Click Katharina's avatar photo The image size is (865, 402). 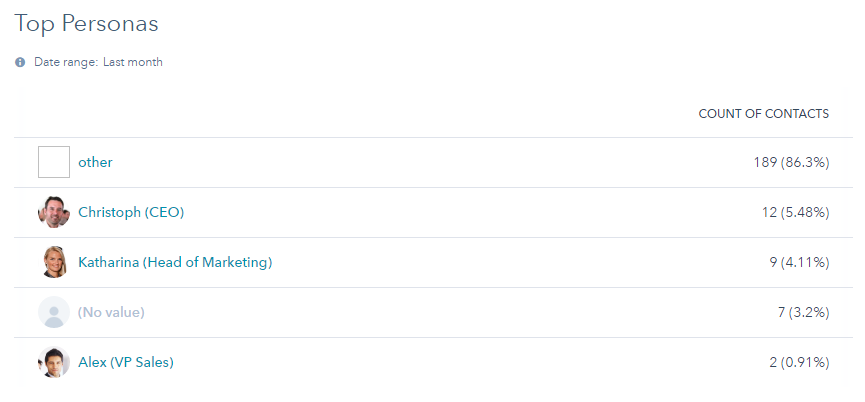(x=54, y=262)
